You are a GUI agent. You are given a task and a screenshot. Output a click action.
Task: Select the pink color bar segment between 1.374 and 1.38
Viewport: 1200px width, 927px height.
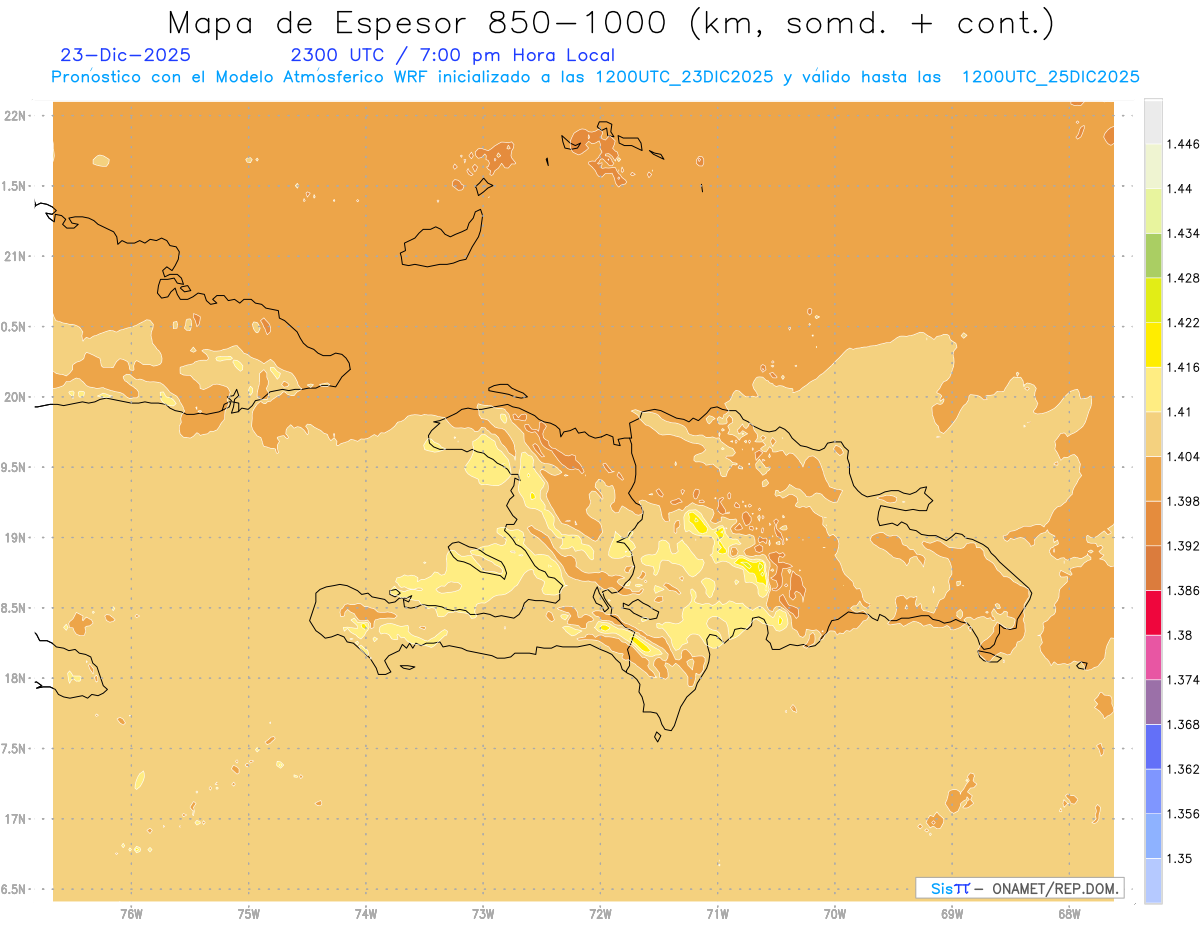(1153, 657)
